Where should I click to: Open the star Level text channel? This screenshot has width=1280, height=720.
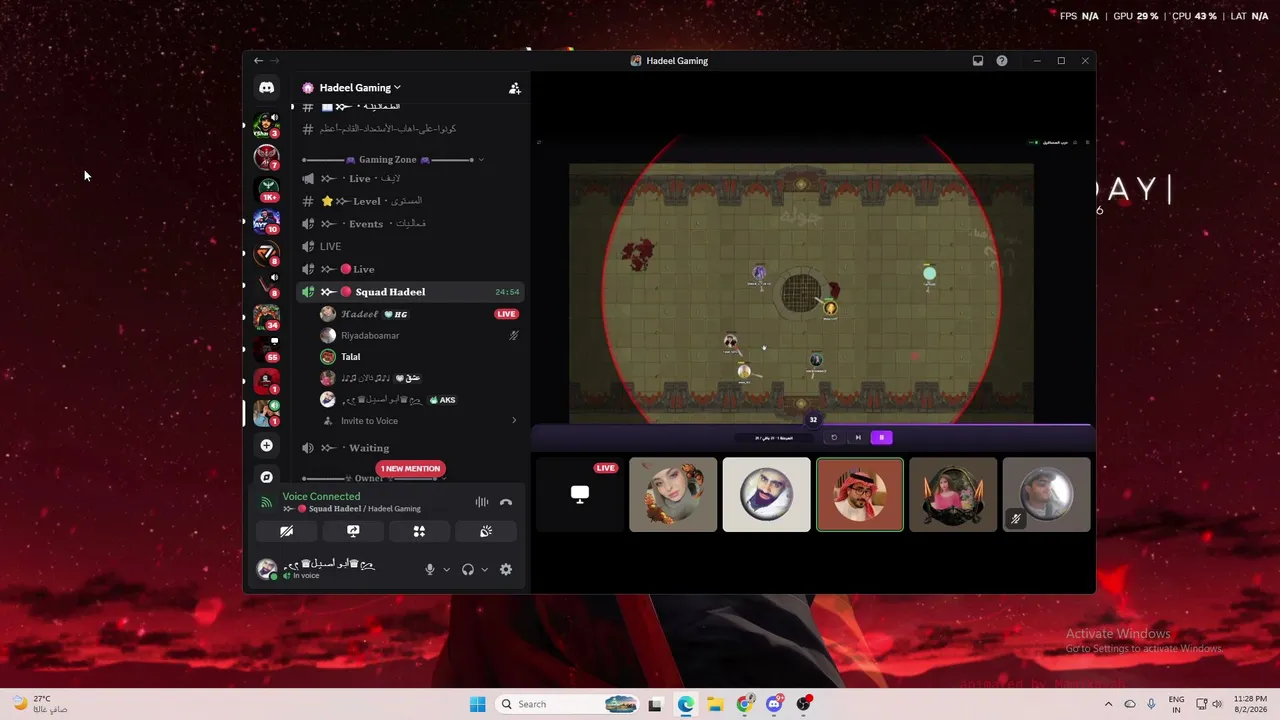410,201
